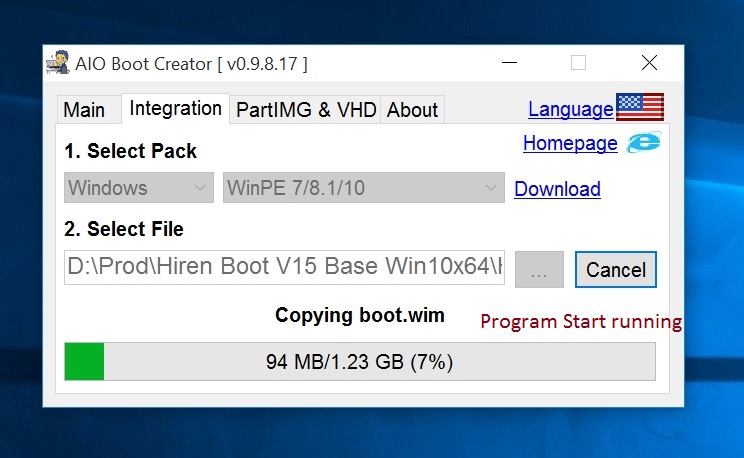The width and height of the screenshot is (744, 458).
Task: Close the AIO Boot Creator window
Action: (x=649, y=62)
